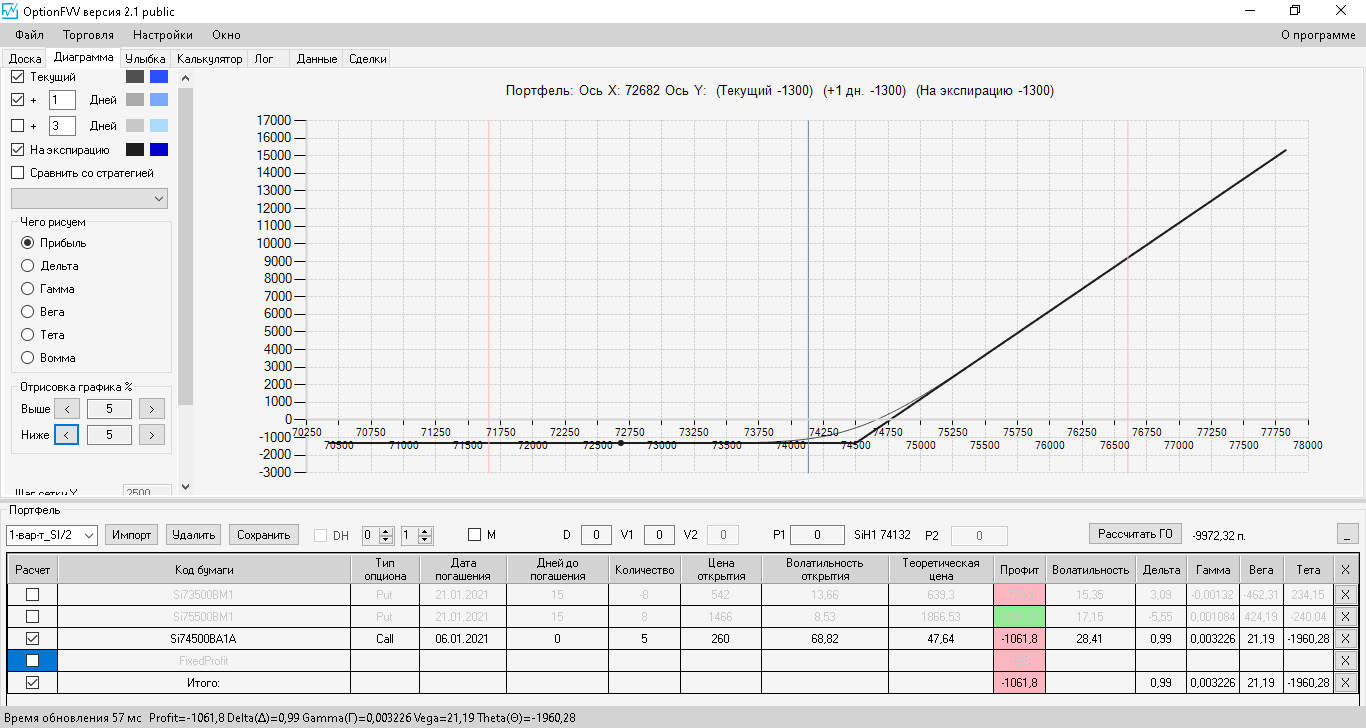The image size is (1366, 728).
Task: Check the Расчет box for Si73500BM1
Action: coord(32,594)
